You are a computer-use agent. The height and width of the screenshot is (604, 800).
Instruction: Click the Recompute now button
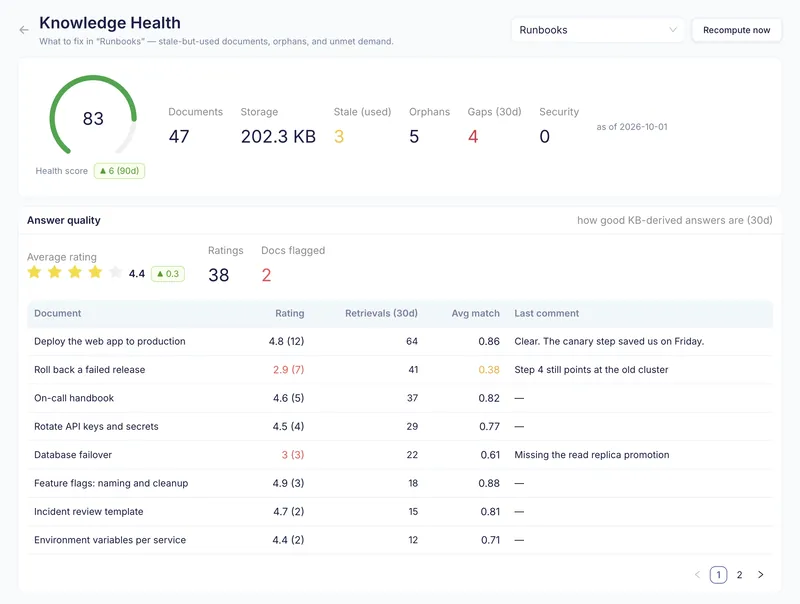(736, 30)
